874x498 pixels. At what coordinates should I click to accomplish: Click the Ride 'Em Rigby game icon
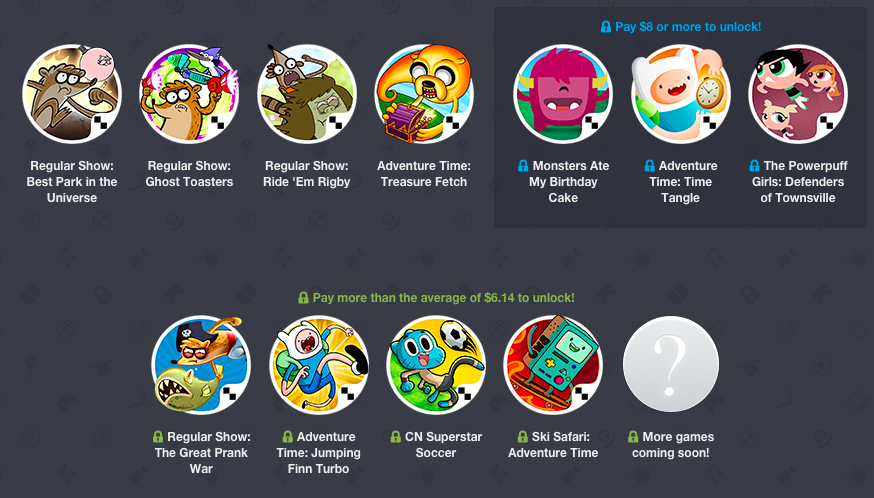pos(307,94)
